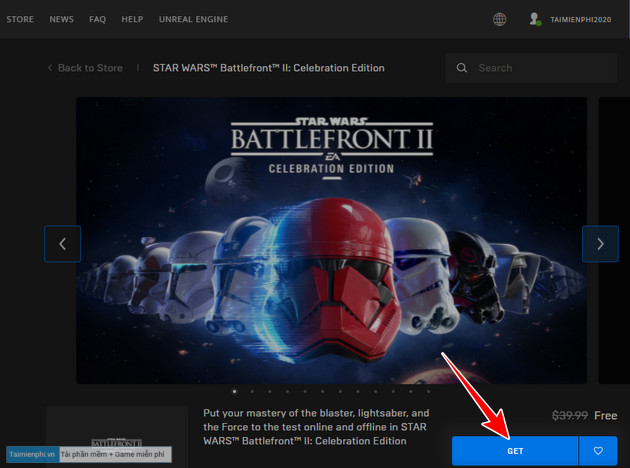
Task: Open the TAIMIENPHI2020 account menu
Action: pyautogui.click(x=581, y=20)
